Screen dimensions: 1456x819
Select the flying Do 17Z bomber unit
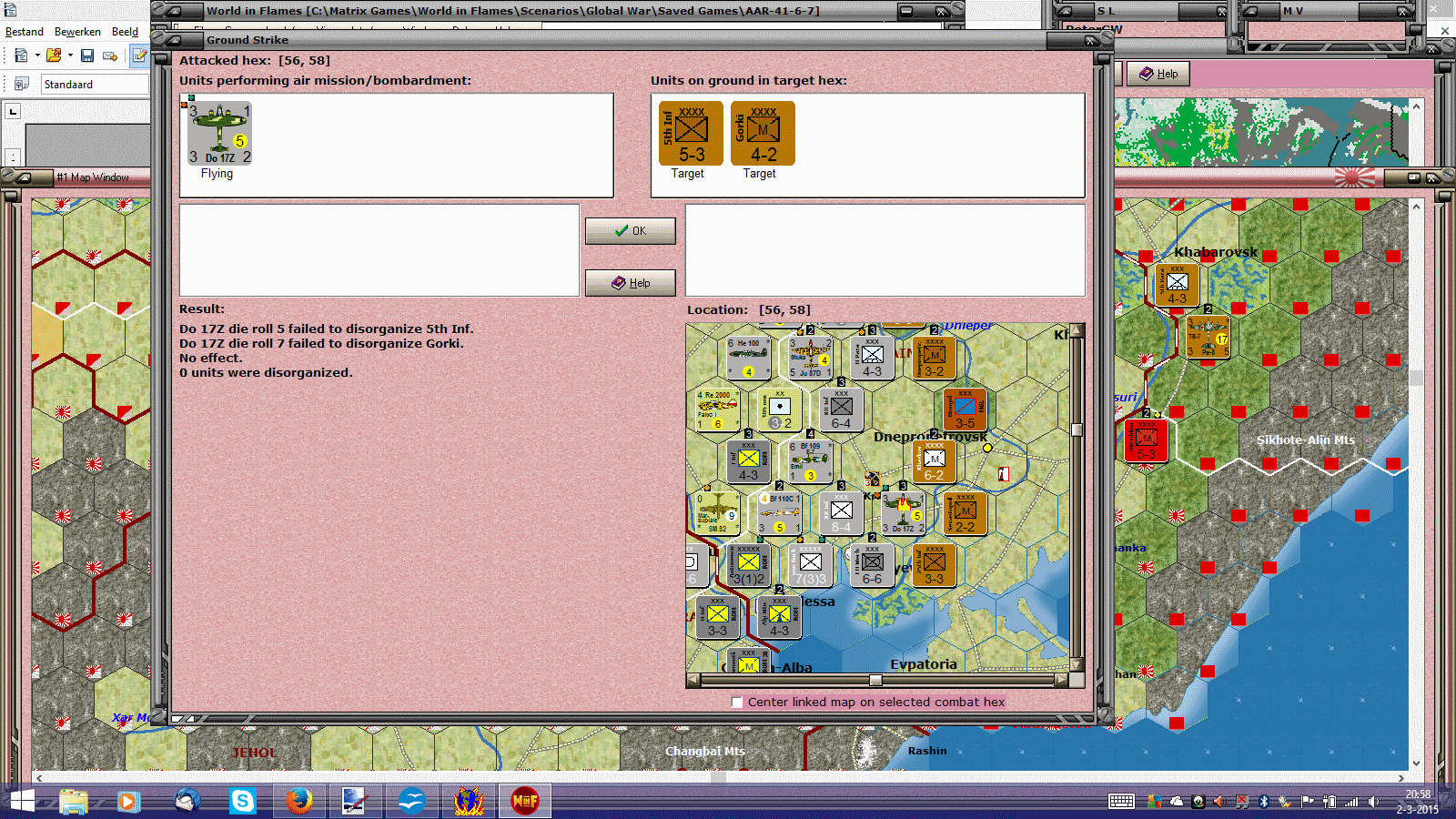219,133
